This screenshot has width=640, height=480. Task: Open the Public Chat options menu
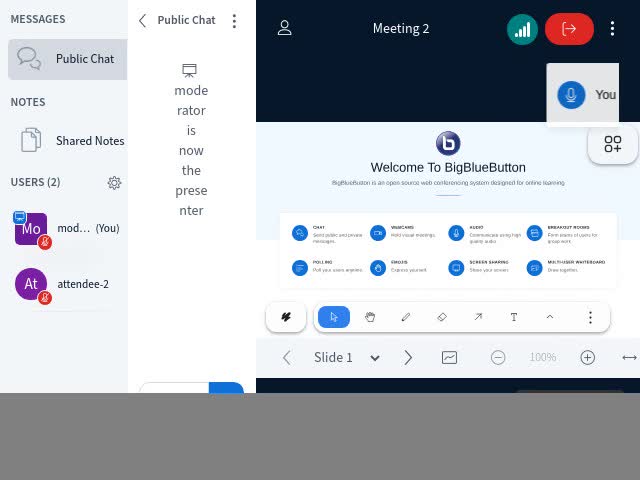[234, 21]
